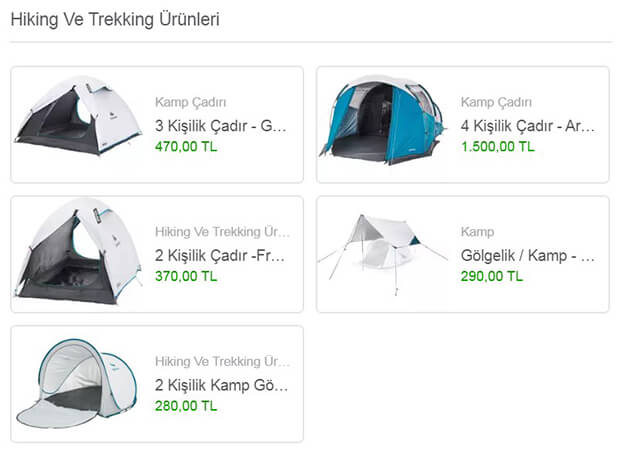This screenshot has height=450, width=620.
Task: Open the "4 Kişilik Çadır - Ar..." product title
Action: [x=527, y=127]
